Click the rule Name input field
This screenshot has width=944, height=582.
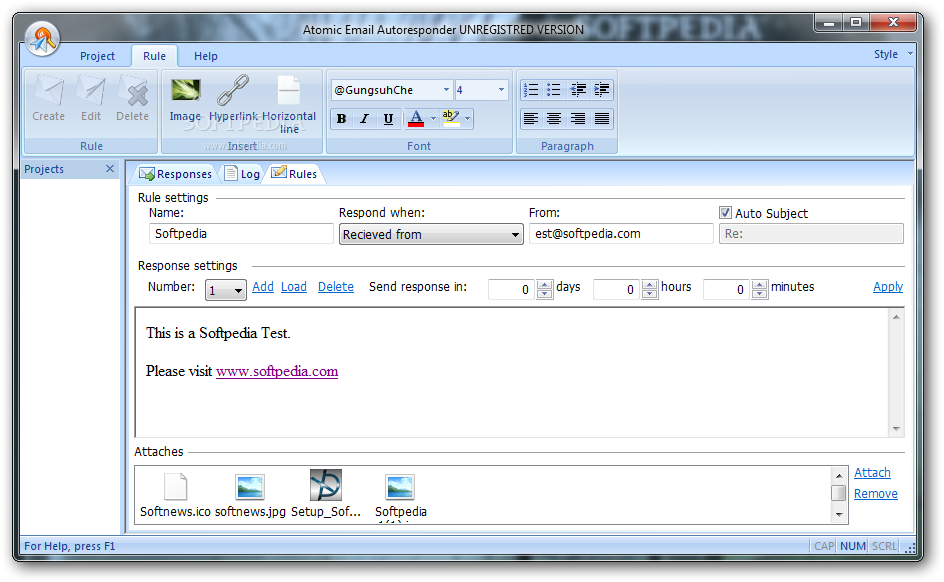(241, 234)
